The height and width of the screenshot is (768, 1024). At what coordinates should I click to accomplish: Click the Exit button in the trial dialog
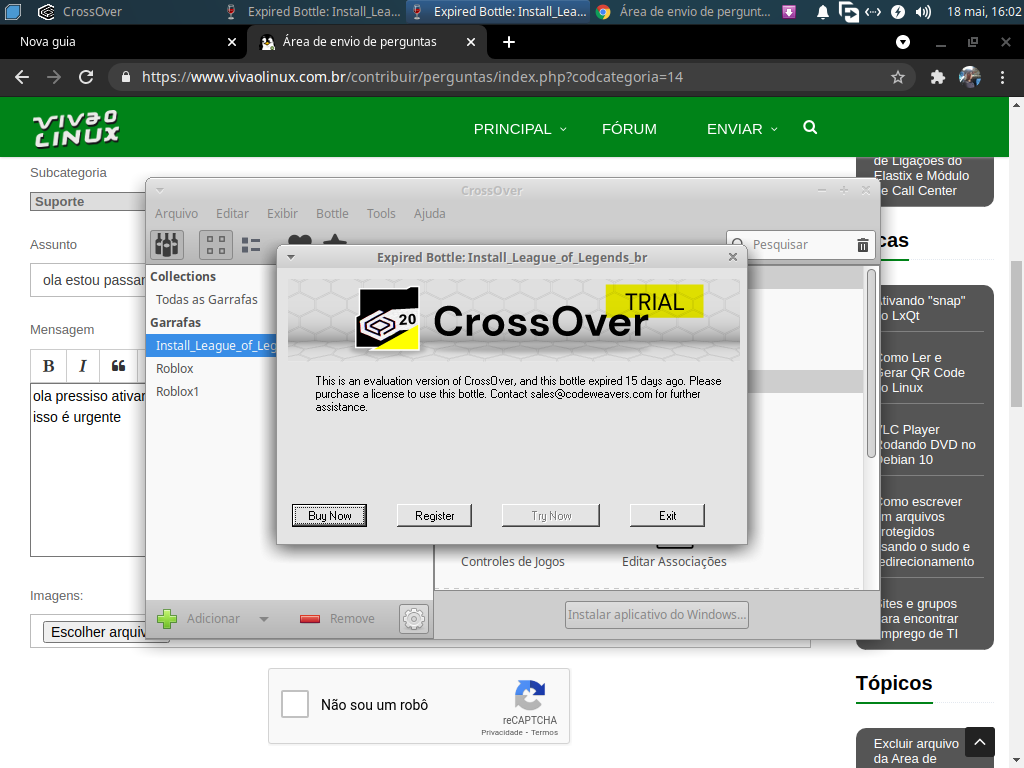point(667,515)
